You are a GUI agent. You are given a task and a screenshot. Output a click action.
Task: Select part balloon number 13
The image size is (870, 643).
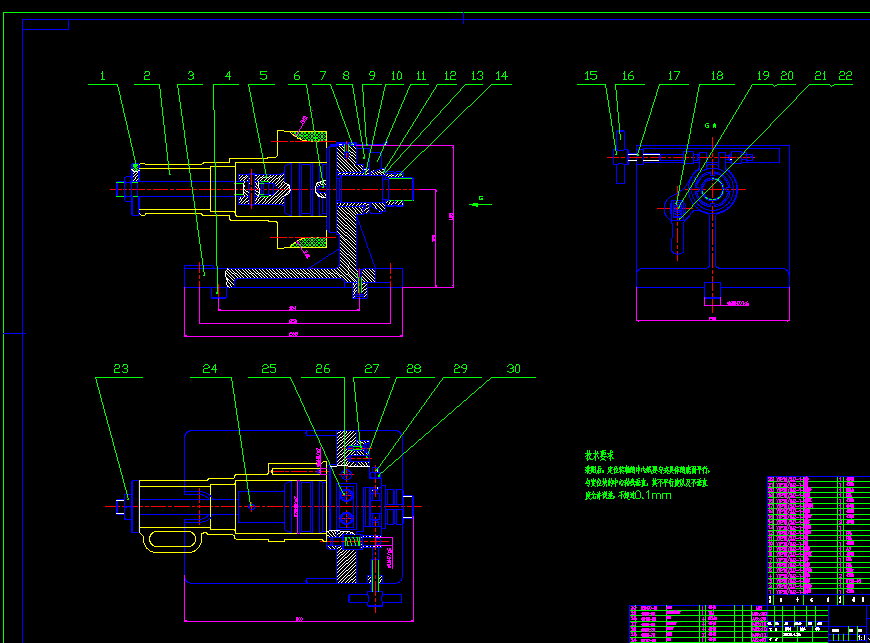point(477,76)
